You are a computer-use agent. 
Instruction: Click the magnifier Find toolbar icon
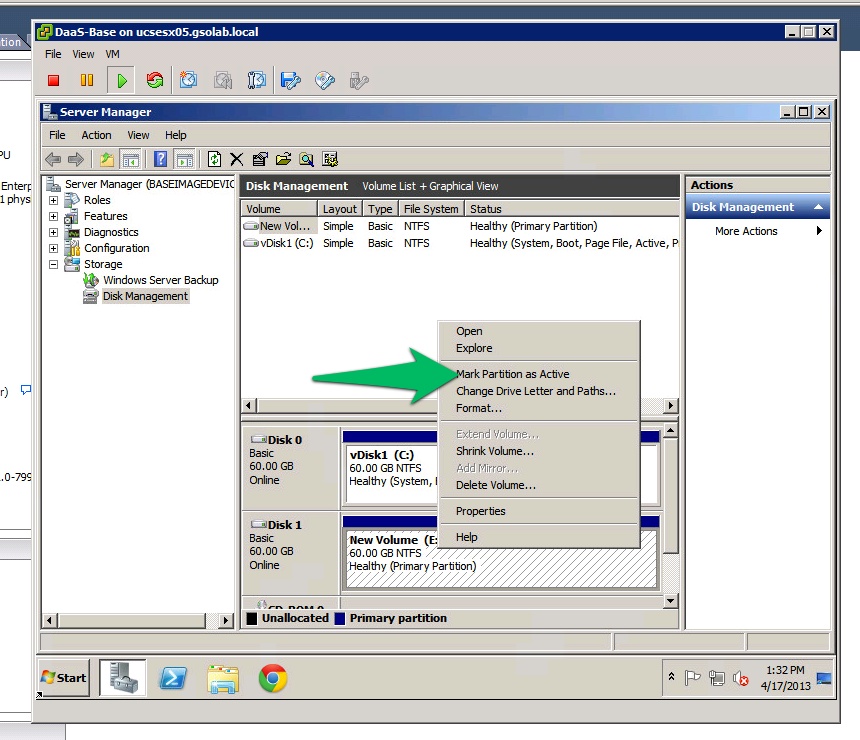[x=306, y=160]
